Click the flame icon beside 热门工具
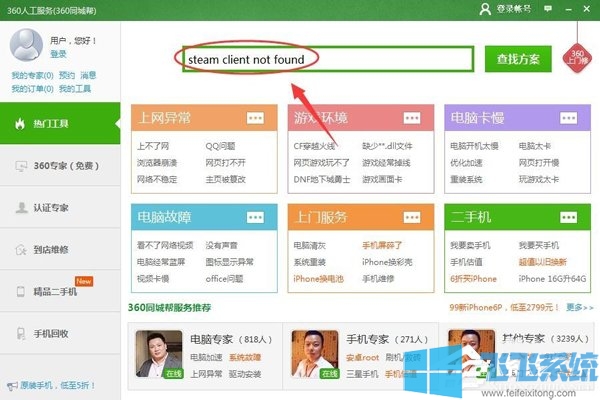 (20, 124)
